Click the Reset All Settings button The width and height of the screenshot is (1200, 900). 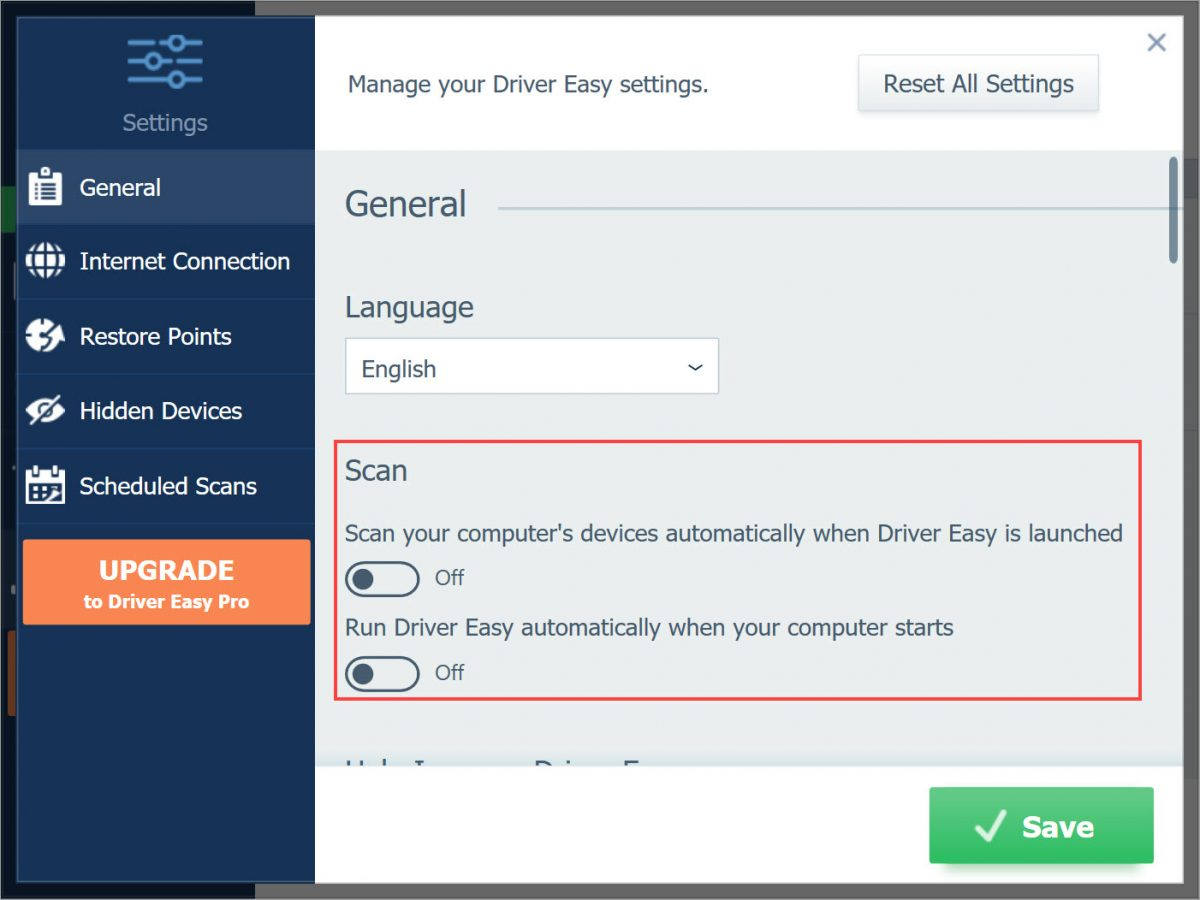(978, 83)
